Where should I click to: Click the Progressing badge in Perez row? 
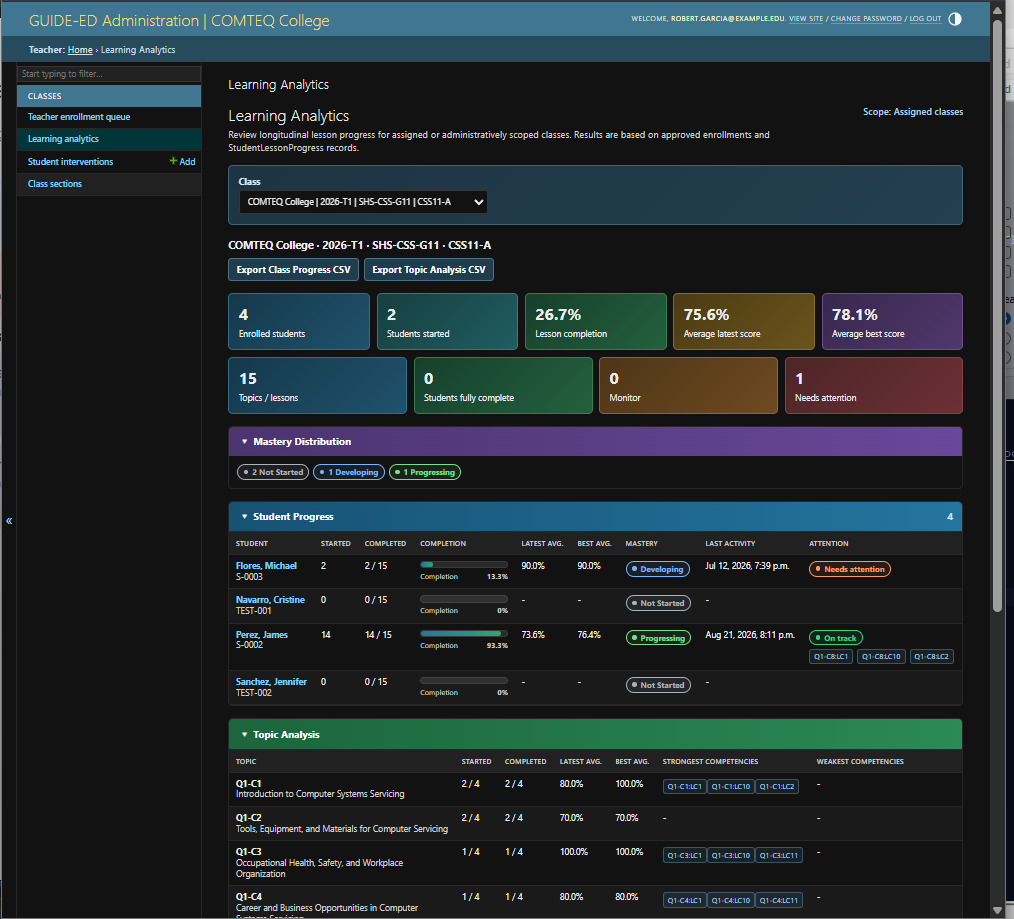click(658, 638)
